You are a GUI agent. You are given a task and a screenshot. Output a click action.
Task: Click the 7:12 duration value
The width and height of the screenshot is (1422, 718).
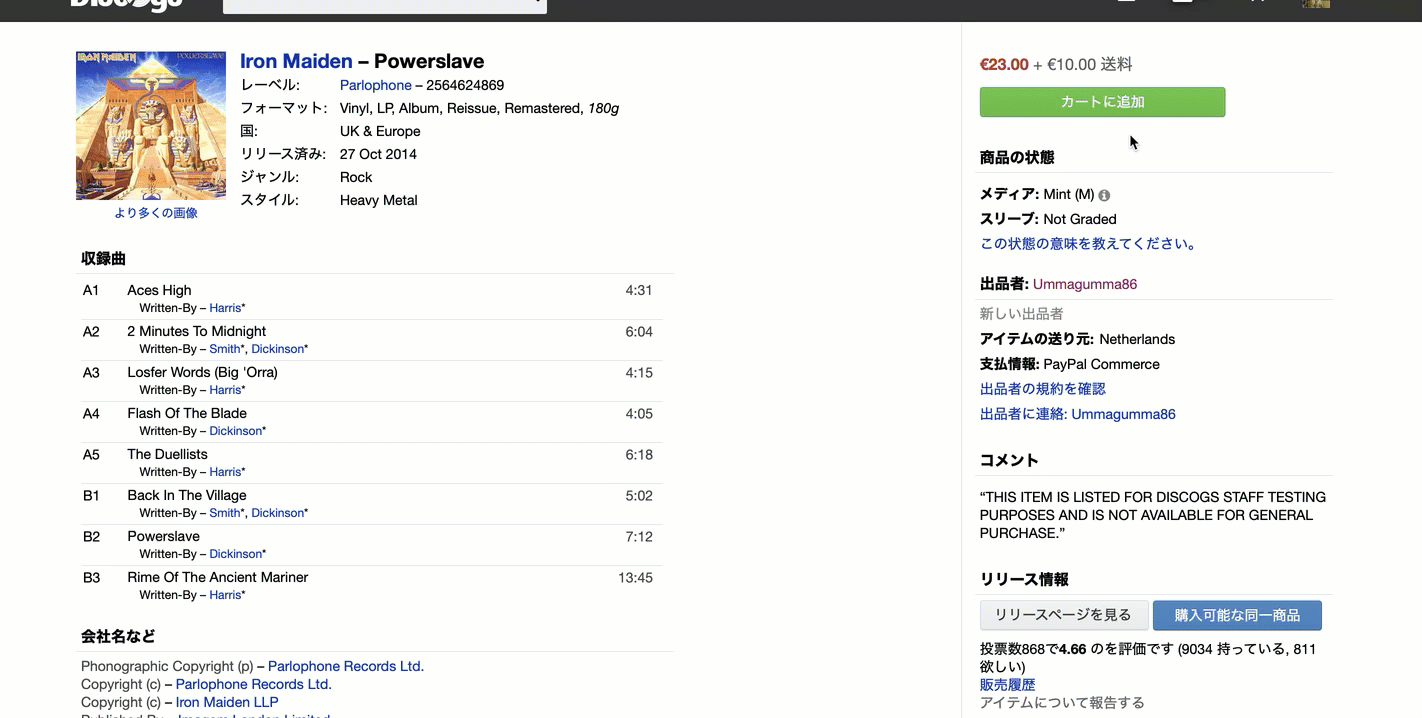click(639, 536)
